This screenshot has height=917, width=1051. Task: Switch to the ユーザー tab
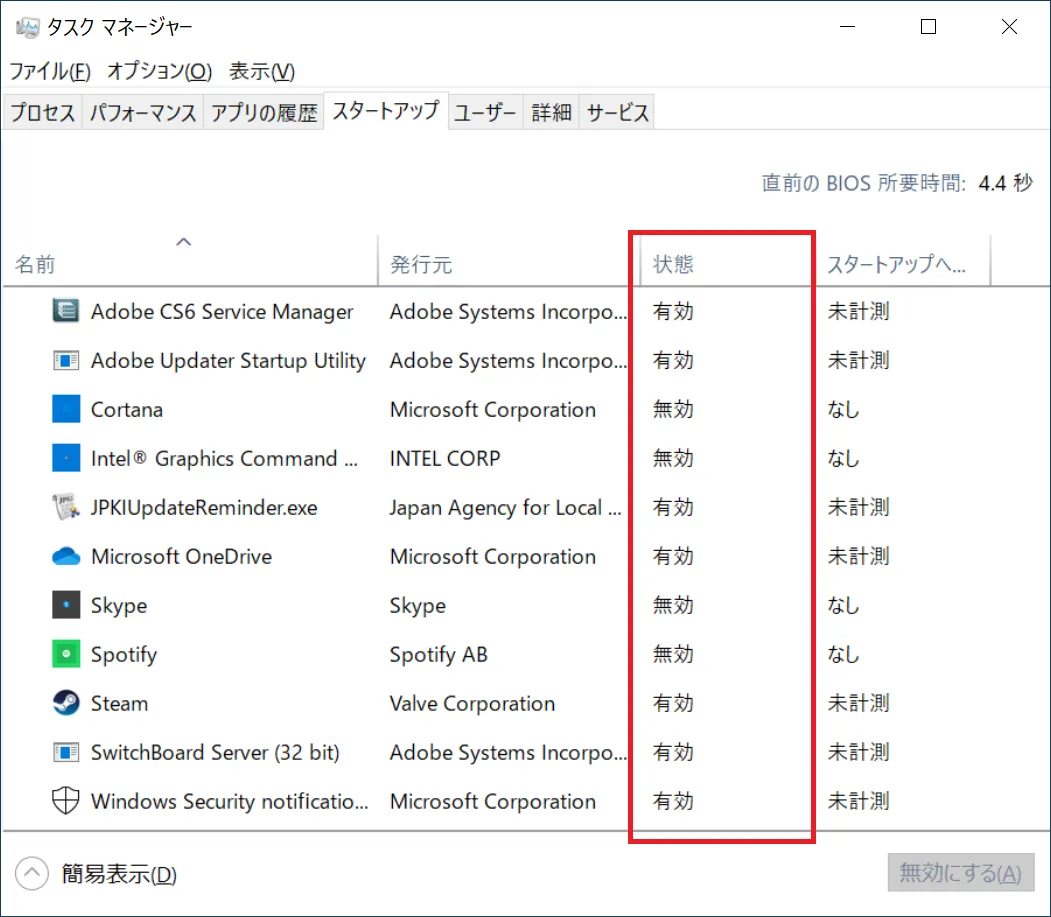[x=485, y=113]
